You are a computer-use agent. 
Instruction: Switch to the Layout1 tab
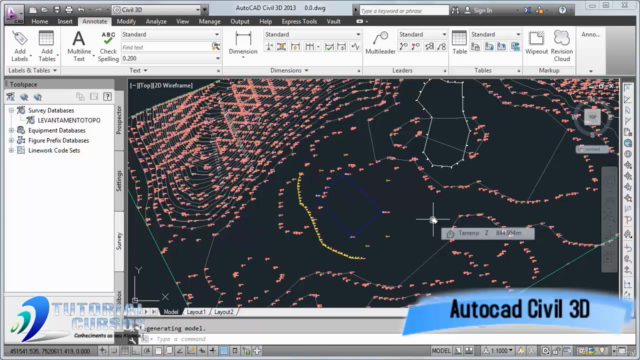click(196, 312)
